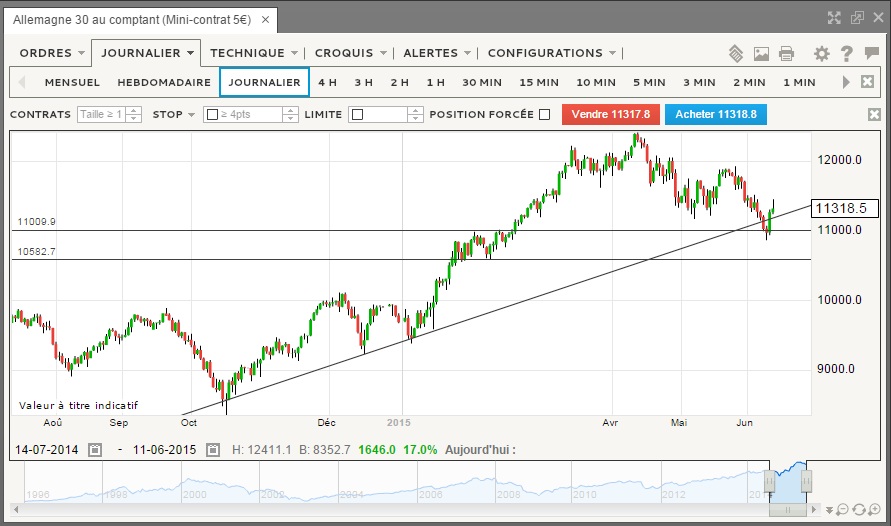Image resolution: width=891 pixels, height=526 pixels.
Task: Open end date calendar picker
Action: point(212,450)
